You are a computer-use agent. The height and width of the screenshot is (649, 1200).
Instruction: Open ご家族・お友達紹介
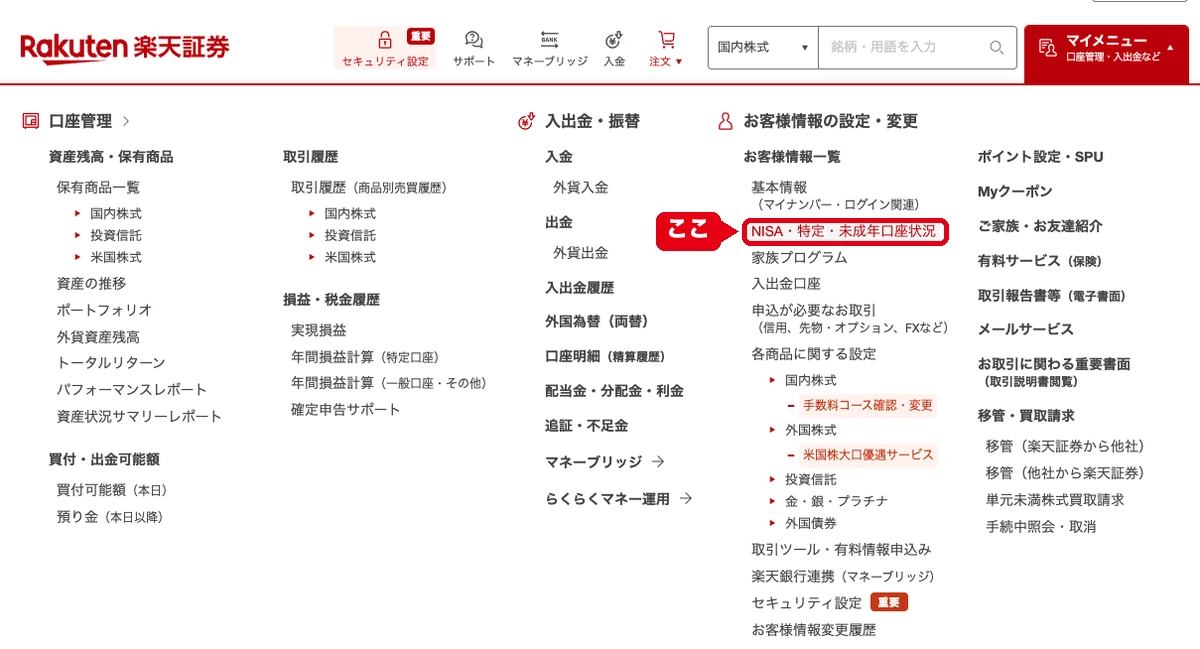(x=1039, y=226)
